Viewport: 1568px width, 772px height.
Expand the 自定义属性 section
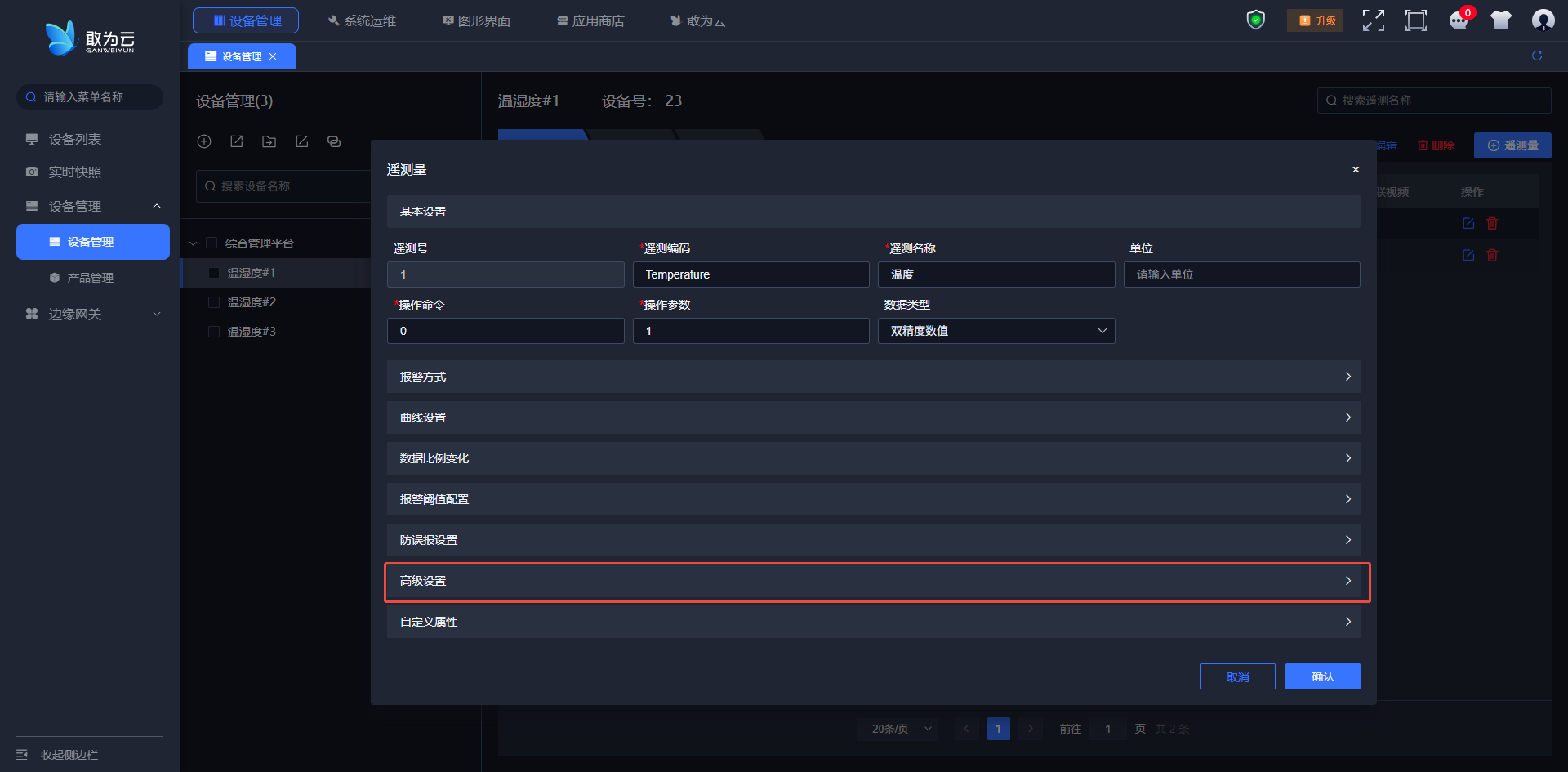(874, 622)
